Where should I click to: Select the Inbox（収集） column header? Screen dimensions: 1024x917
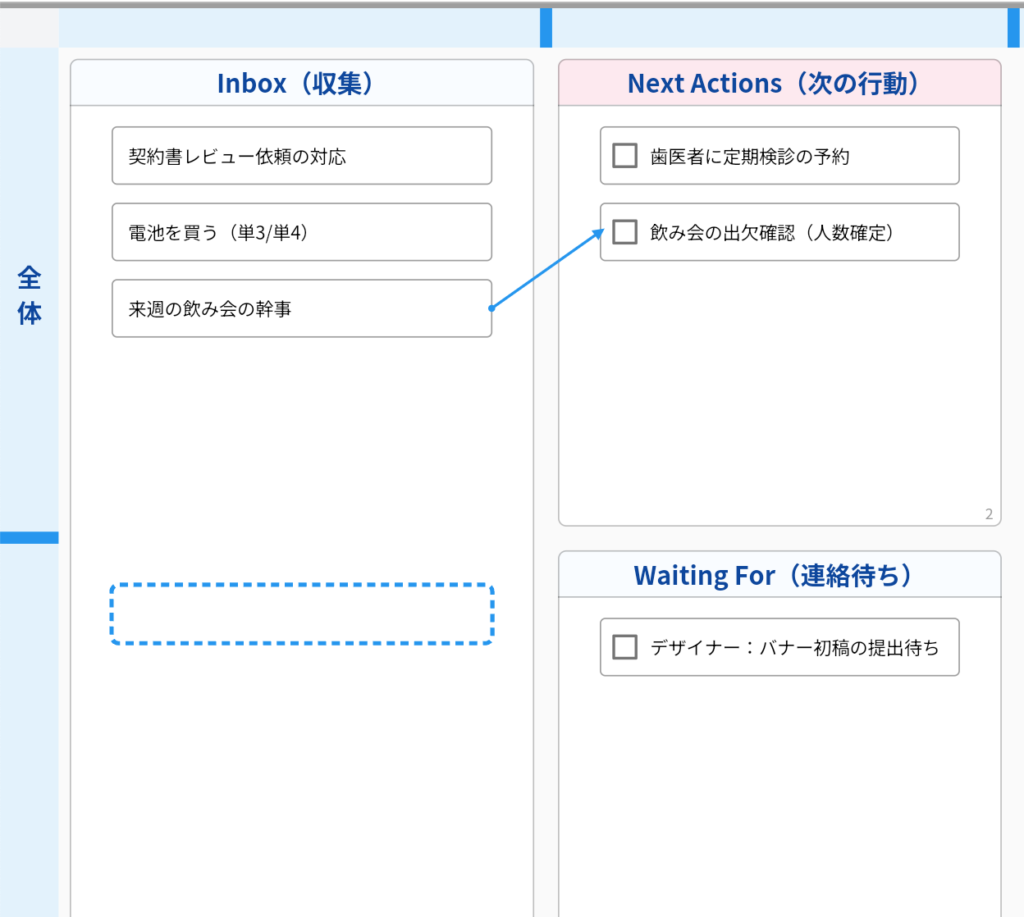coord(301,83)
